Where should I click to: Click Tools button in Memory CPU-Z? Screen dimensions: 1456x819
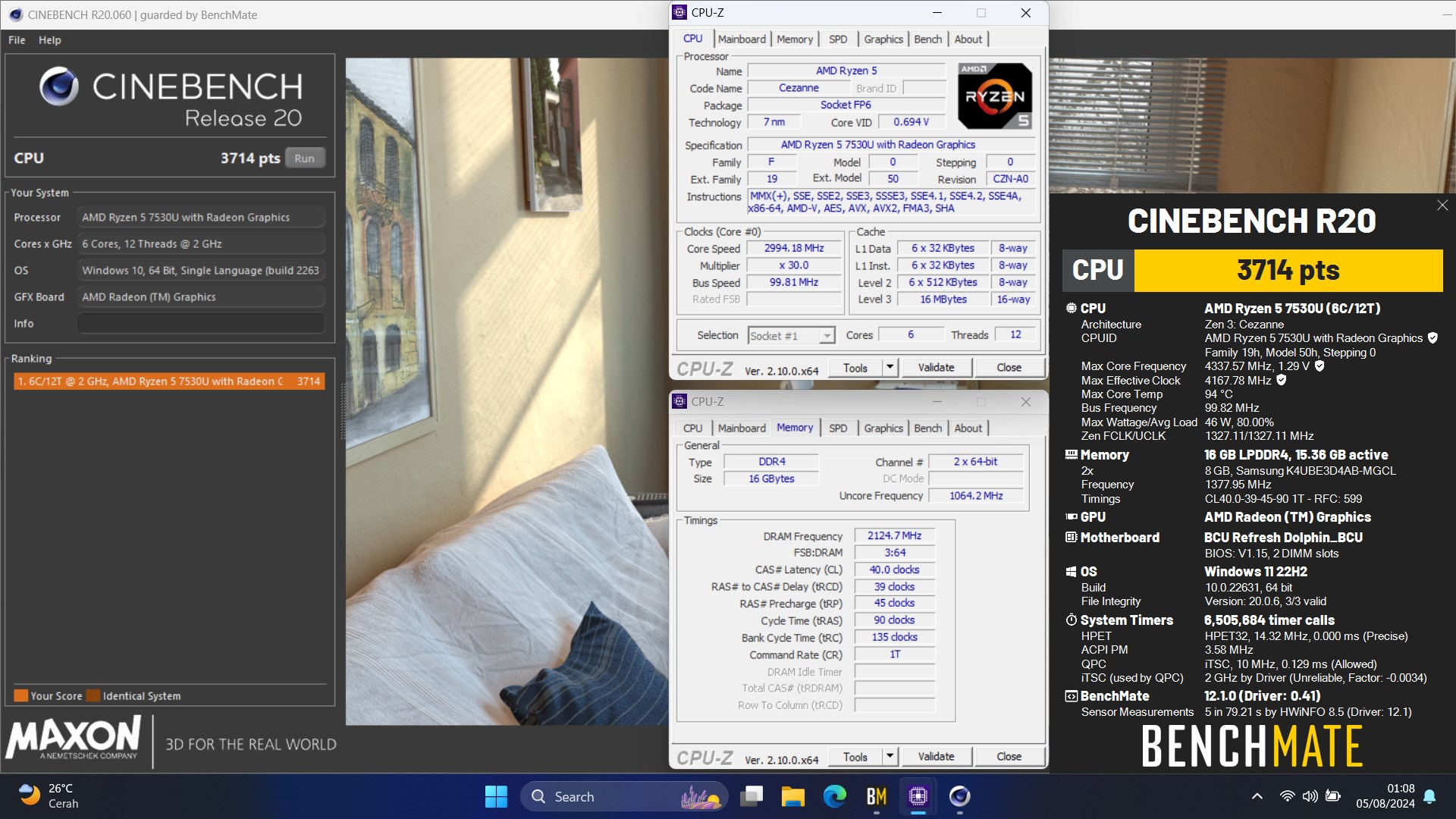[x=855, y=757]
